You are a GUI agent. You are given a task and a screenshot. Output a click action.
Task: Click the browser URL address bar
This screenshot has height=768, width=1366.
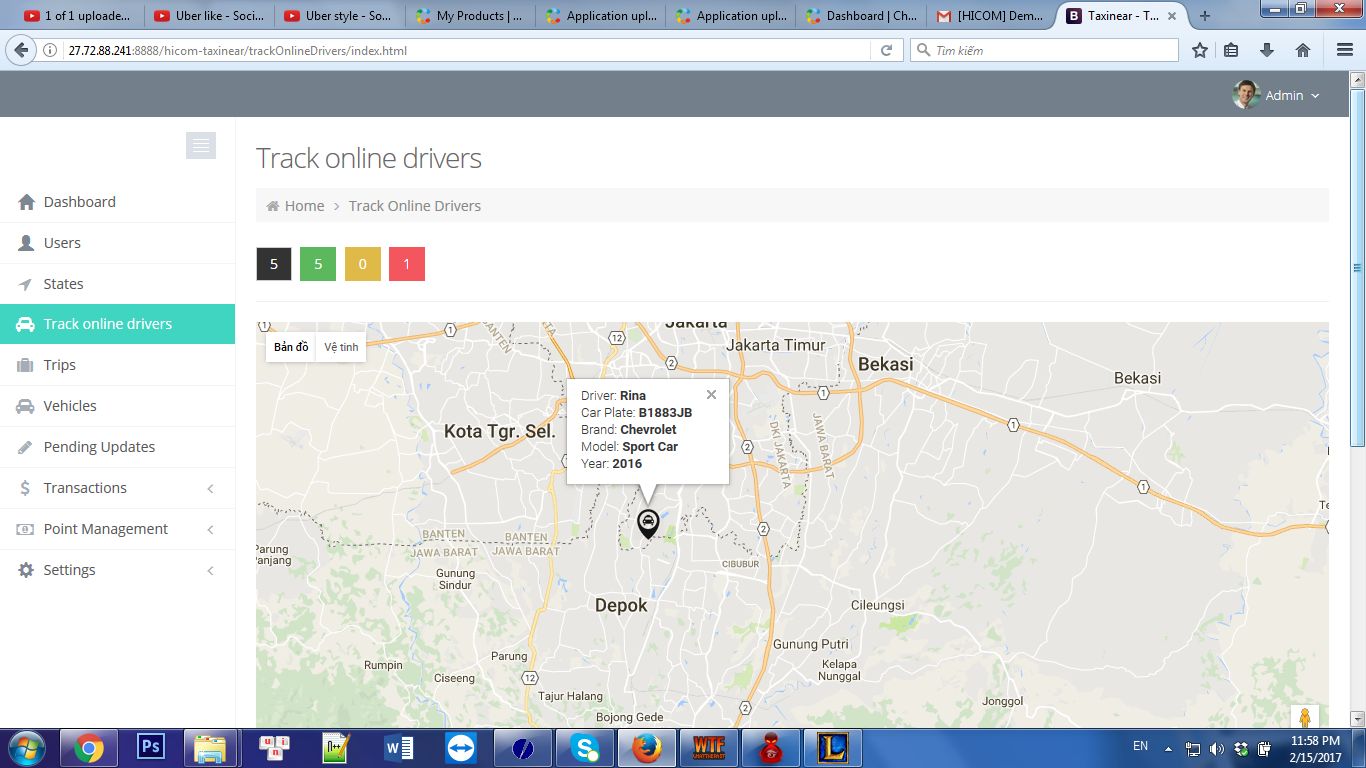click(465, 50)
